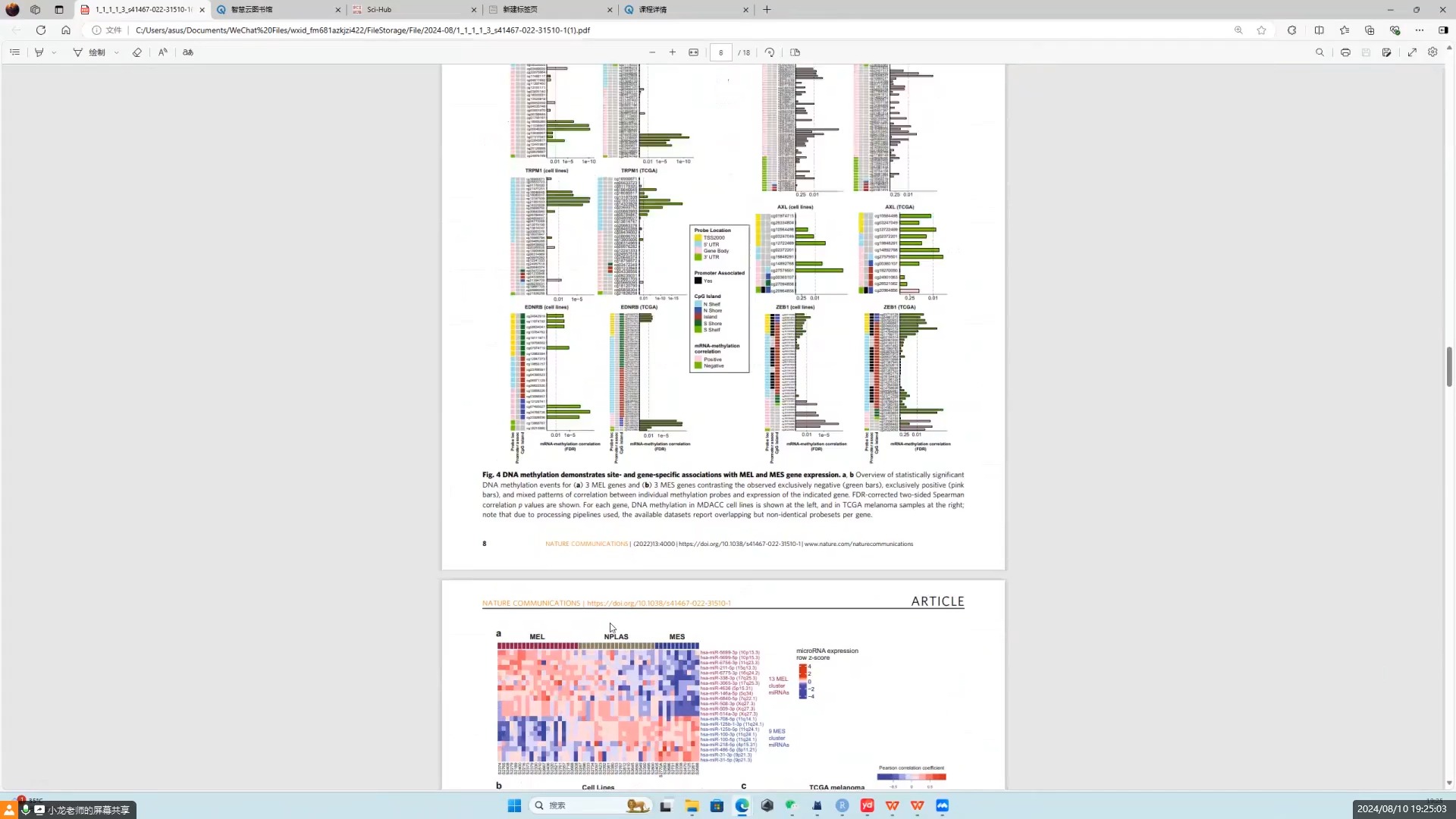Switch to the 课程详情 tab
The image size is (1456, 819).
(685, 10)
